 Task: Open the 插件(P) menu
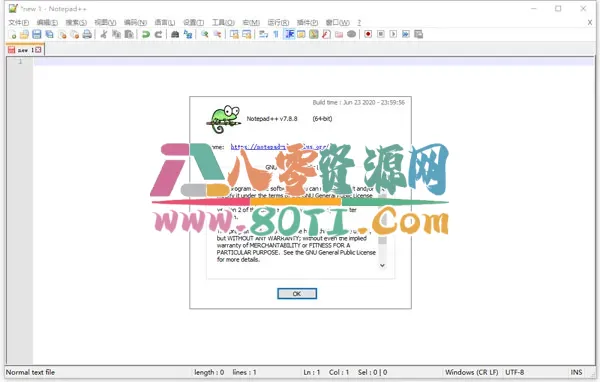[307, 23]
